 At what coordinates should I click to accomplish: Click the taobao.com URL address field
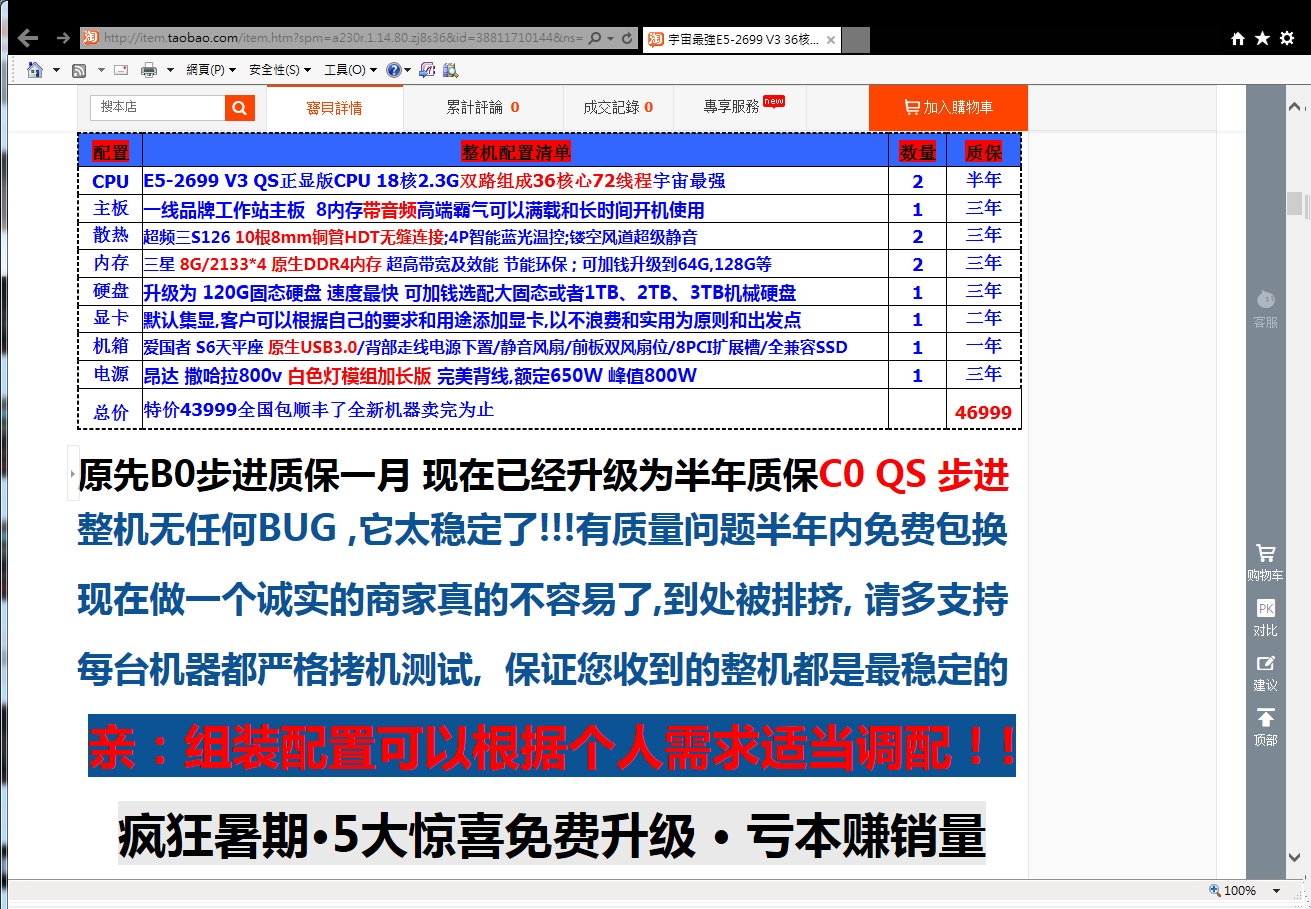(342, 38)
